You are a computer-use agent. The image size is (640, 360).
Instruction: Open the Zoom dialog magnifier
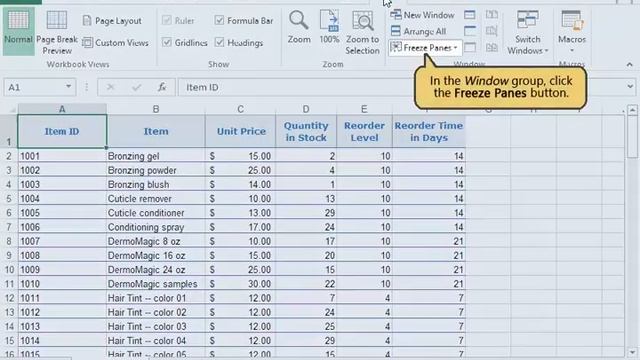pyautogui.click(x=299, y=28)
